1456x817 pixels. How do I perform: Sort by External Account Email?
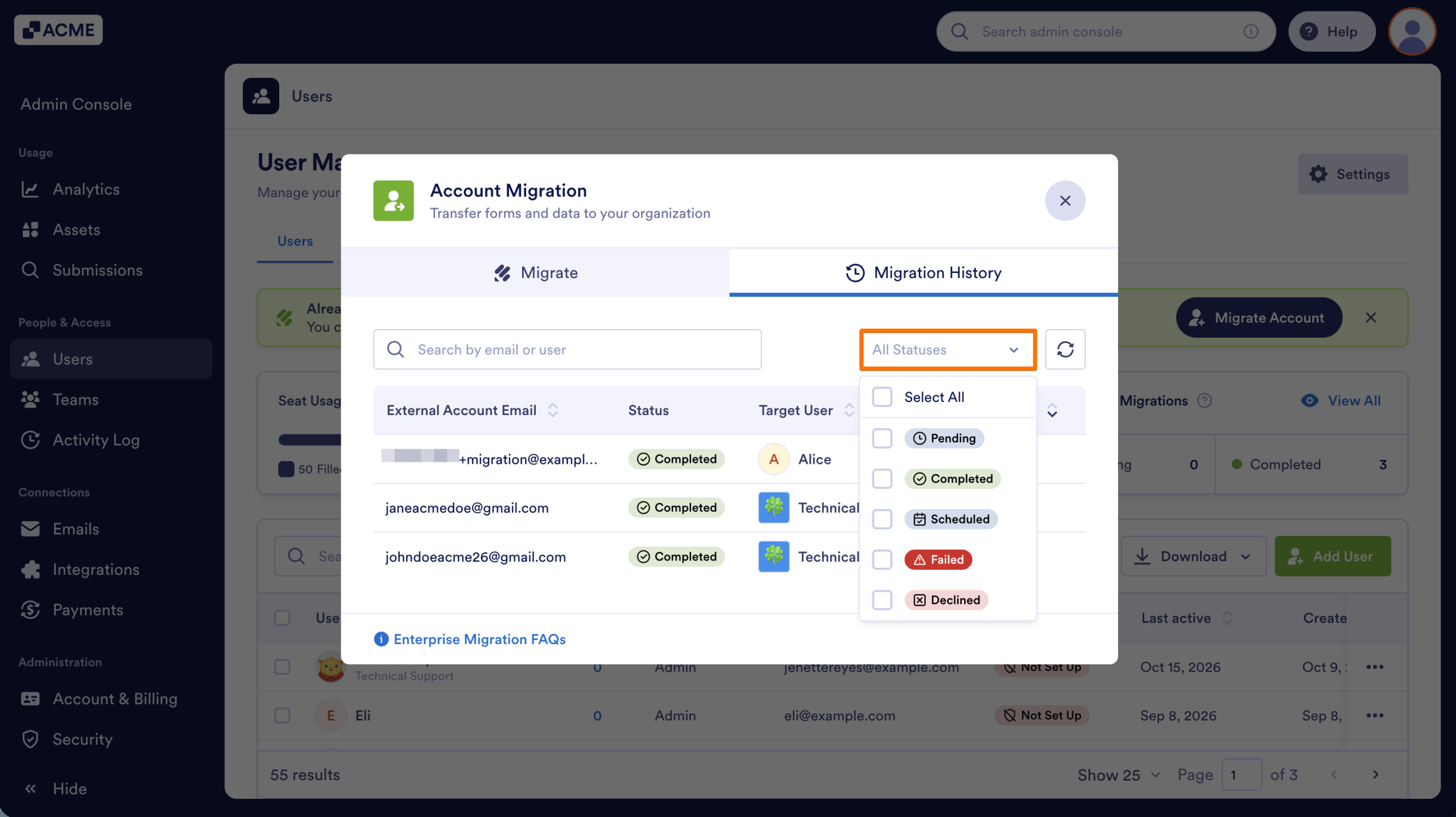pos(552,410)
